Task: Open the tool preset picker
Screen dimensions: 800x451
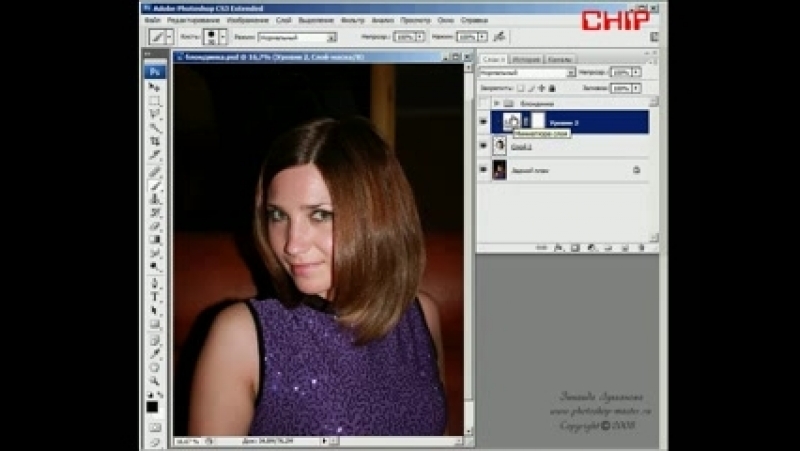Action: click(x=169, y=37)
